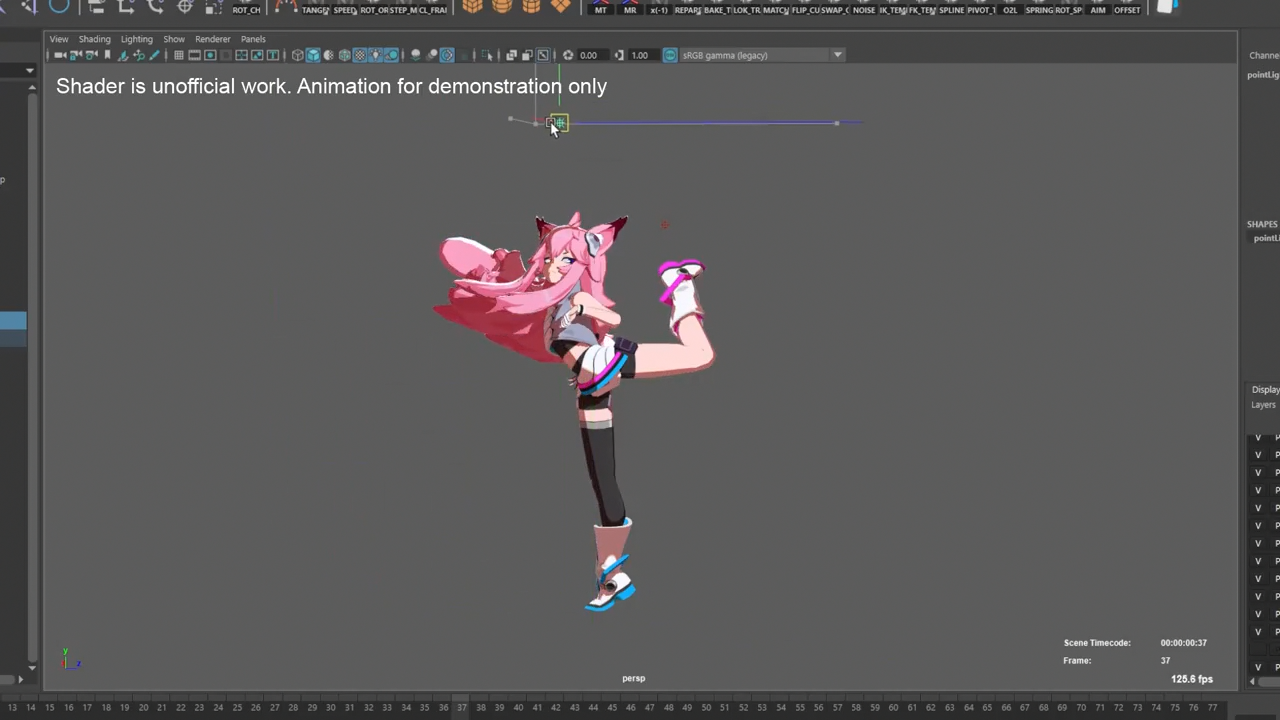Toggle the Resolution Gate icon
1280x720 pixels.
tap(210, 55)
